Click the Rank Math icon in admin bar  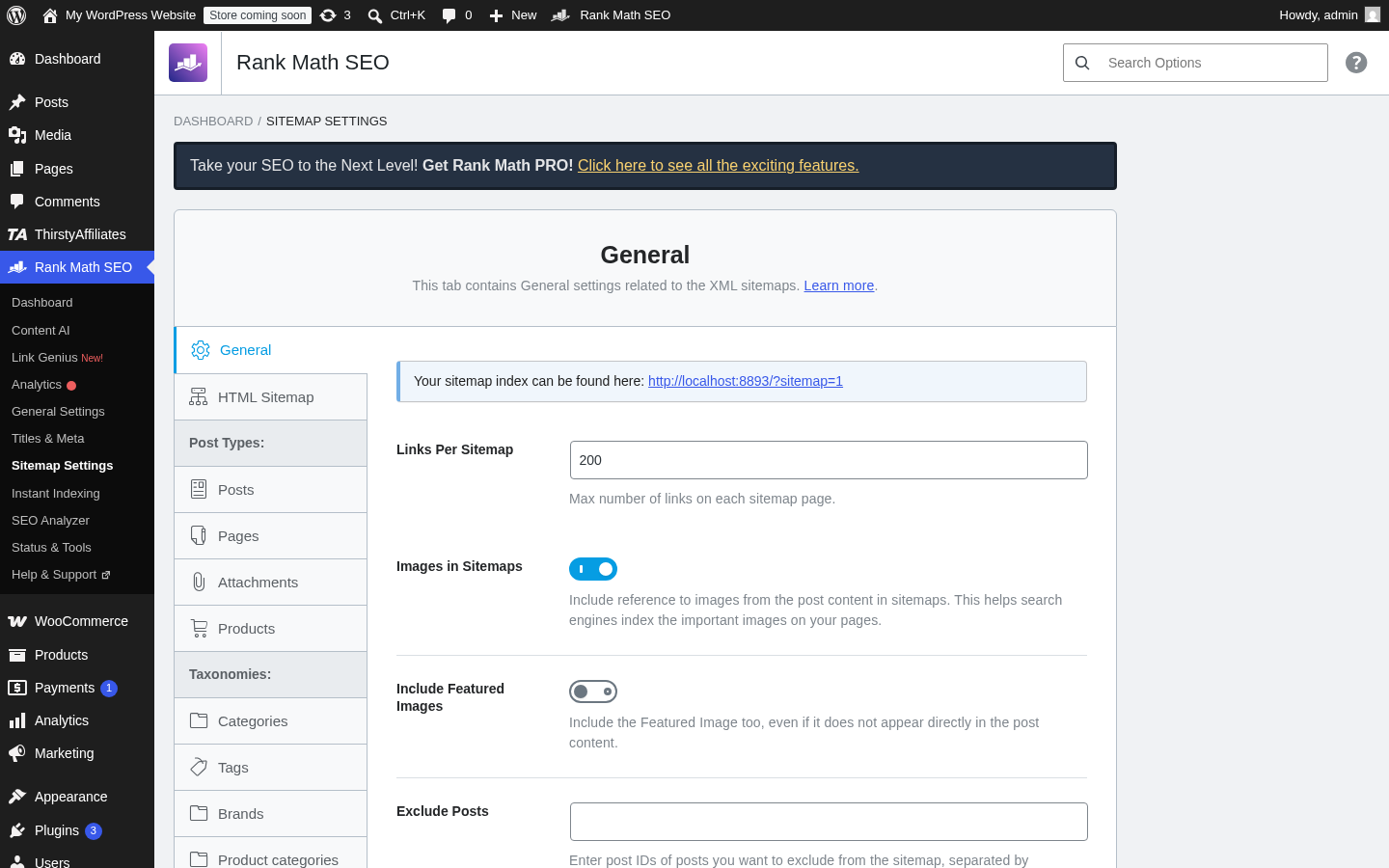[x=560, y=15]
